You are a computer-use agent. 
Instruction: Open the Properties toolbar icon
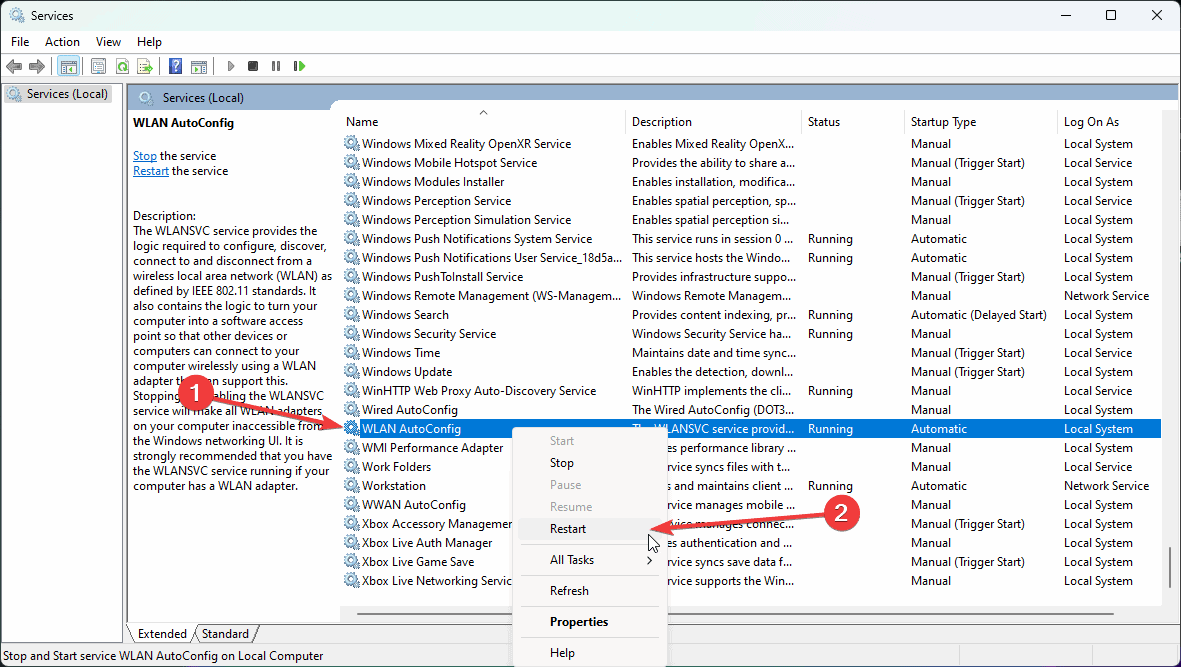(x=98, y=66)
